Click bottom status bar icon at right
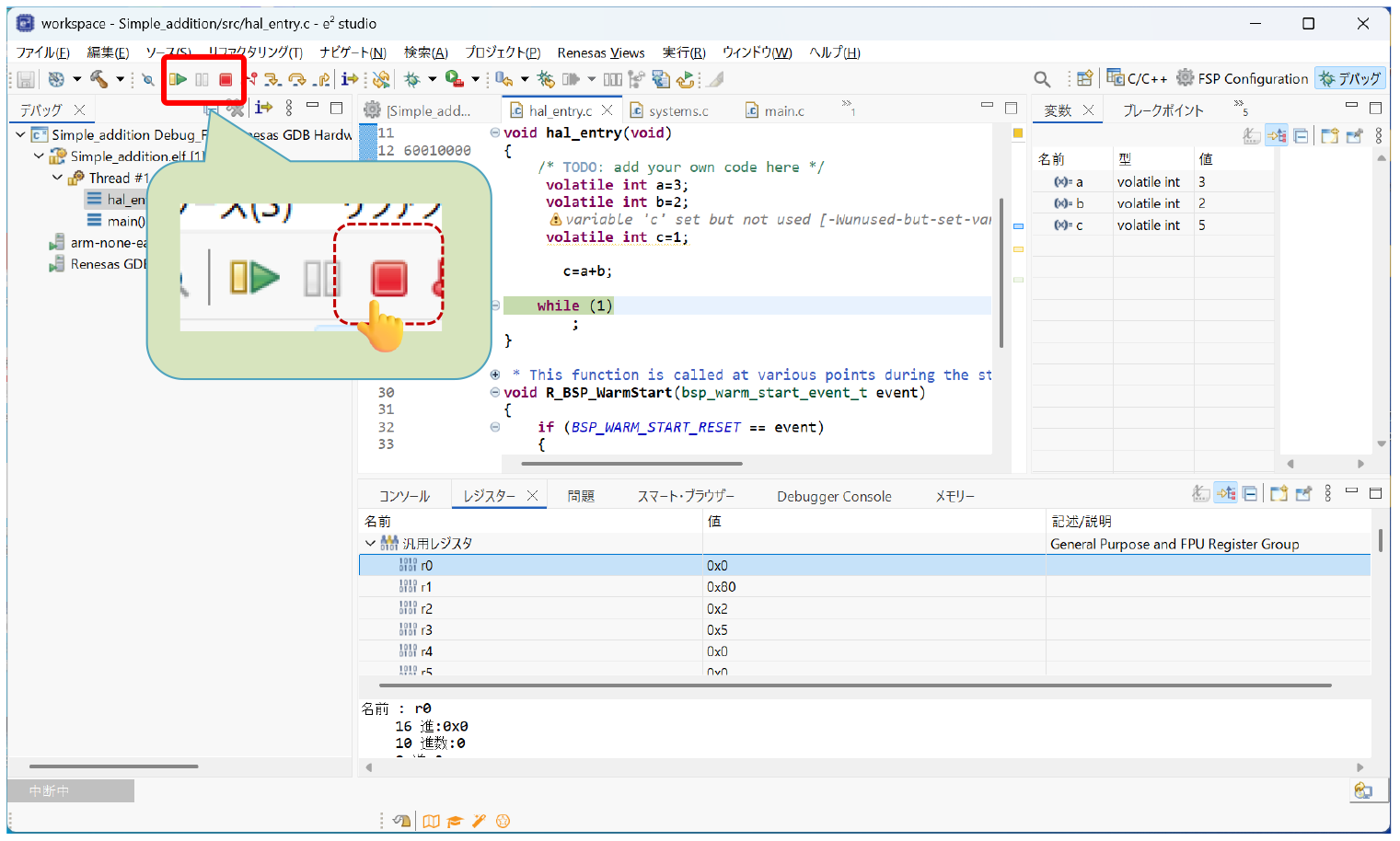Viewport: 1400px width, 841px height. click(x=1363, y=790)
